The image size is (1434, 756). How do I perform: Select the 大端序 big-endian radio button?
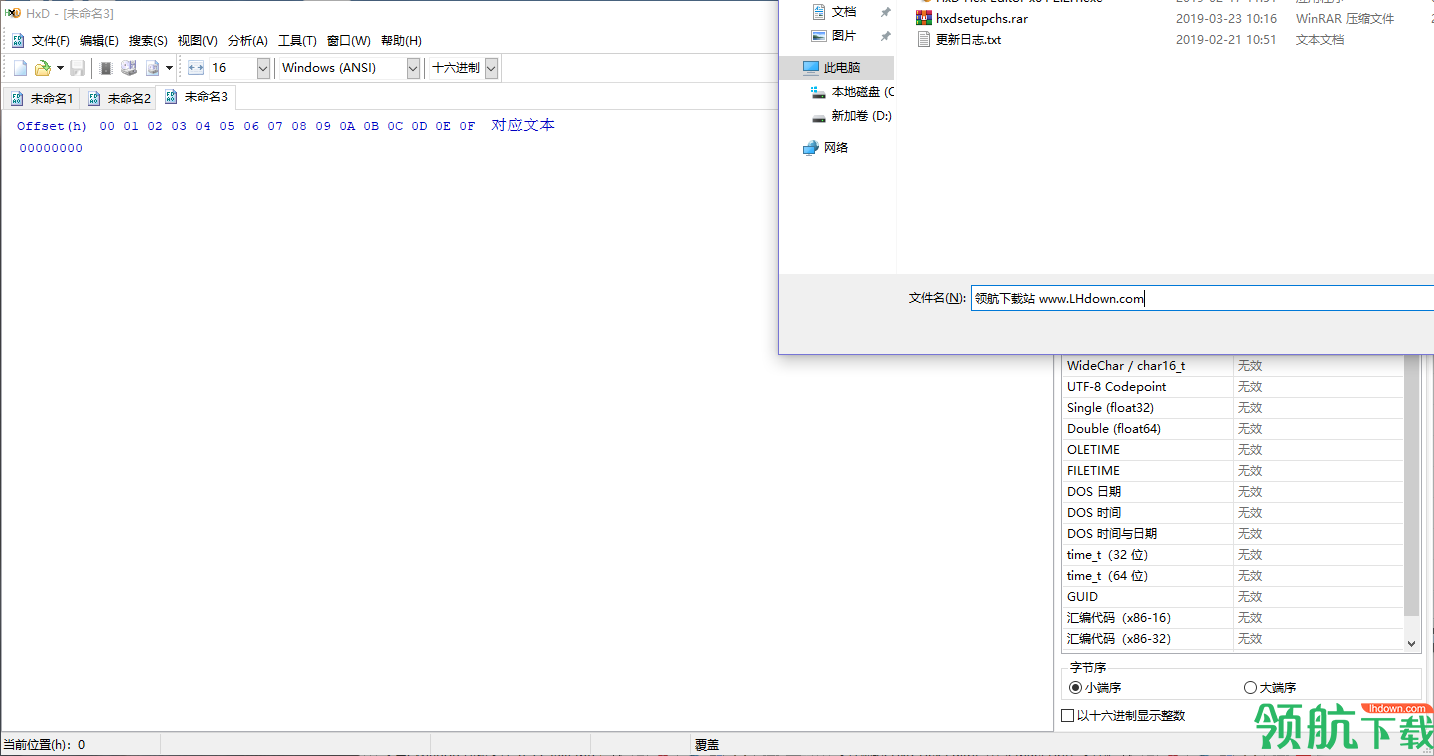[x=1250, y=687]
